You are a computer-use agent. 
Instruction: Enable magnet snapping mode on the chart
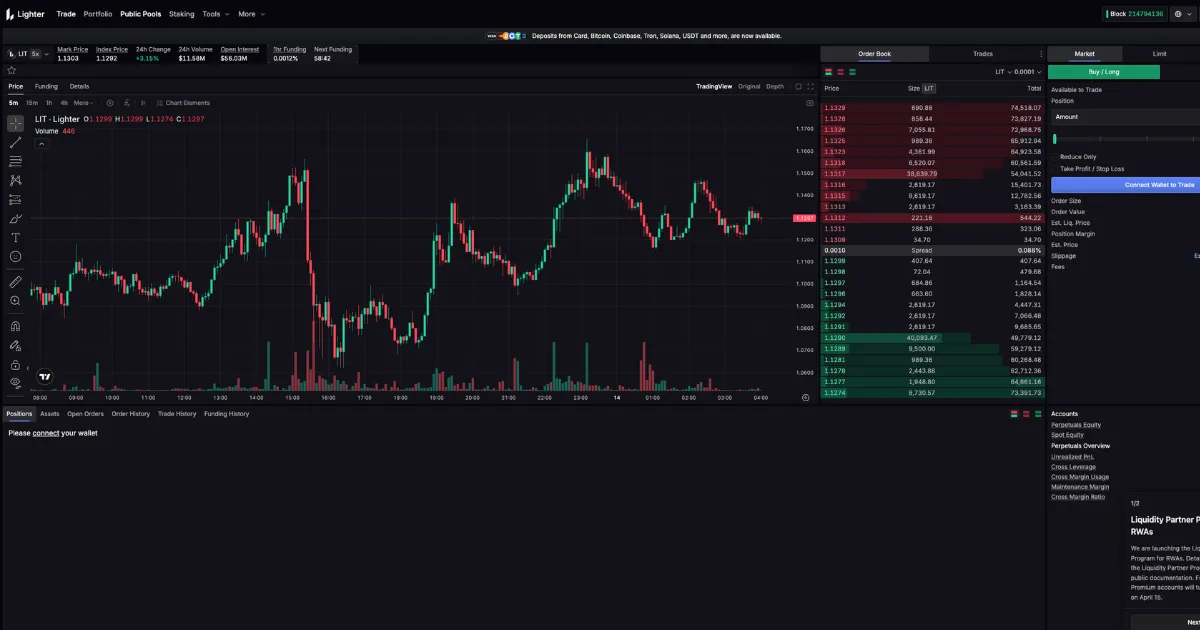tap(13, 325)
